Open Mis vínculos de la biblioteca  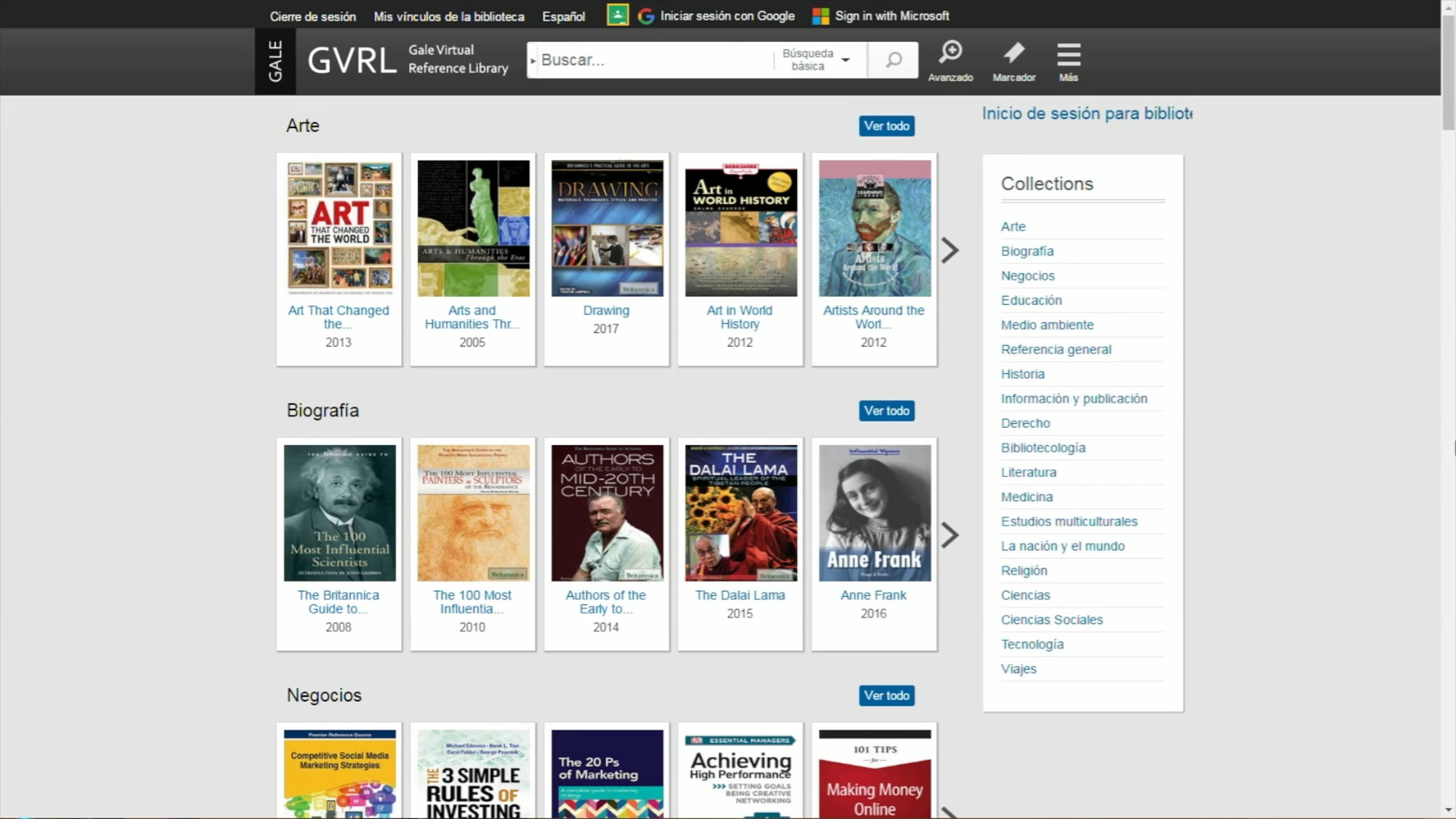[449, 16]
